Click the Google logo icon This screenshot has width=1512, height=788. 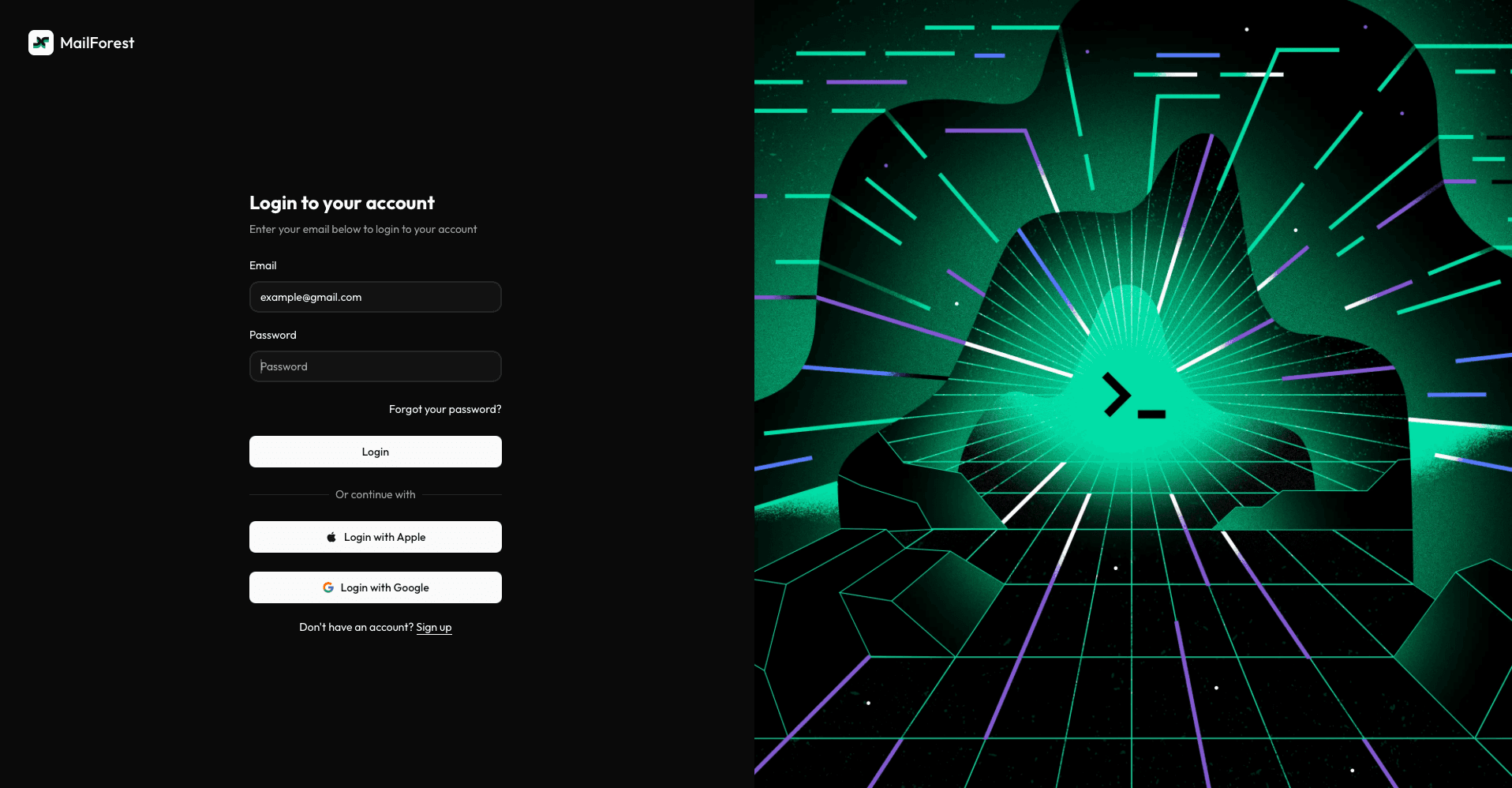click(x=328, y=587)
